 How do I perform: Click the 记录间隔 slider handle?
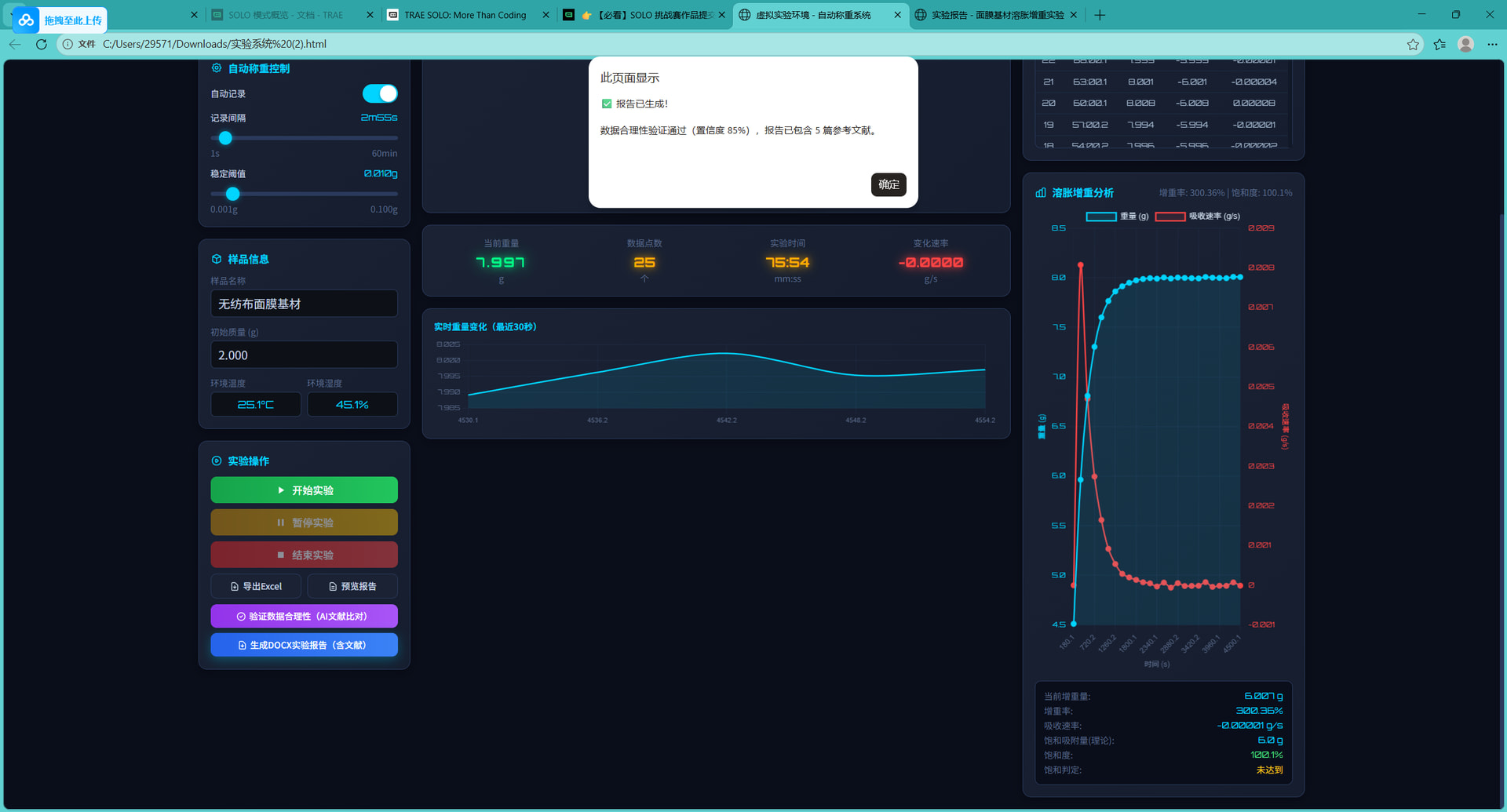[x=225, y=138]
